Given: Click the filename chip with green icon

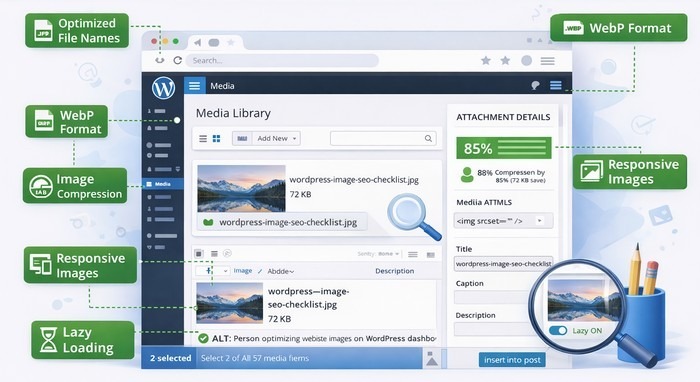Looking at the screenshot, I should pyautogui.click(x=283, y=222).
